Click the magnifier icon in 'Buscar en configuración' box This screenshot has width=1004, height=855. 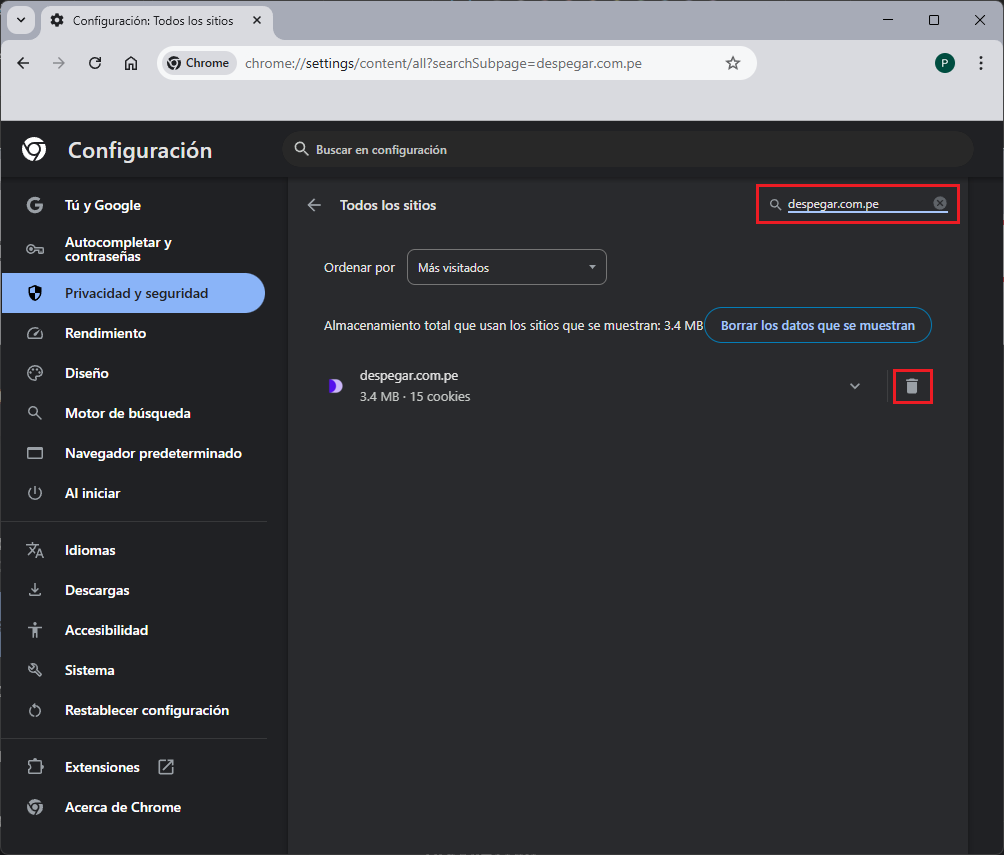point(301,149)
